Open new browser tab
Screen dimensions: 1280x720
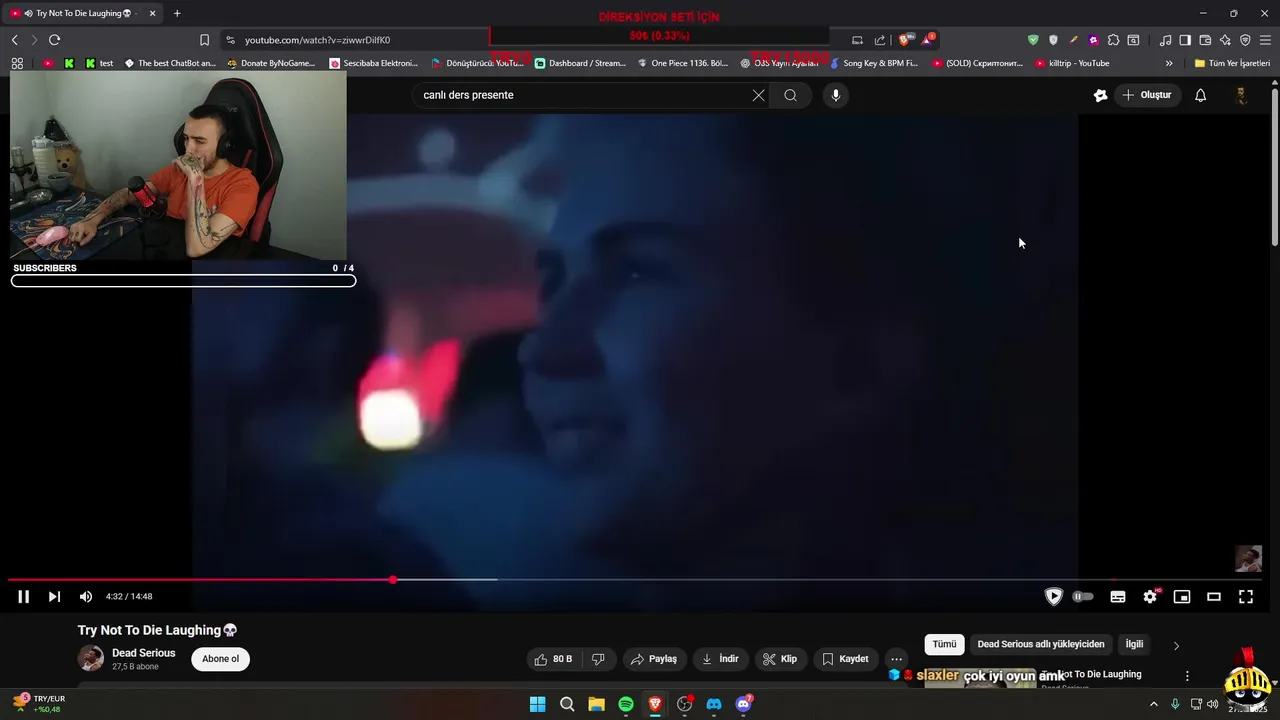click(x=177, y=13)
